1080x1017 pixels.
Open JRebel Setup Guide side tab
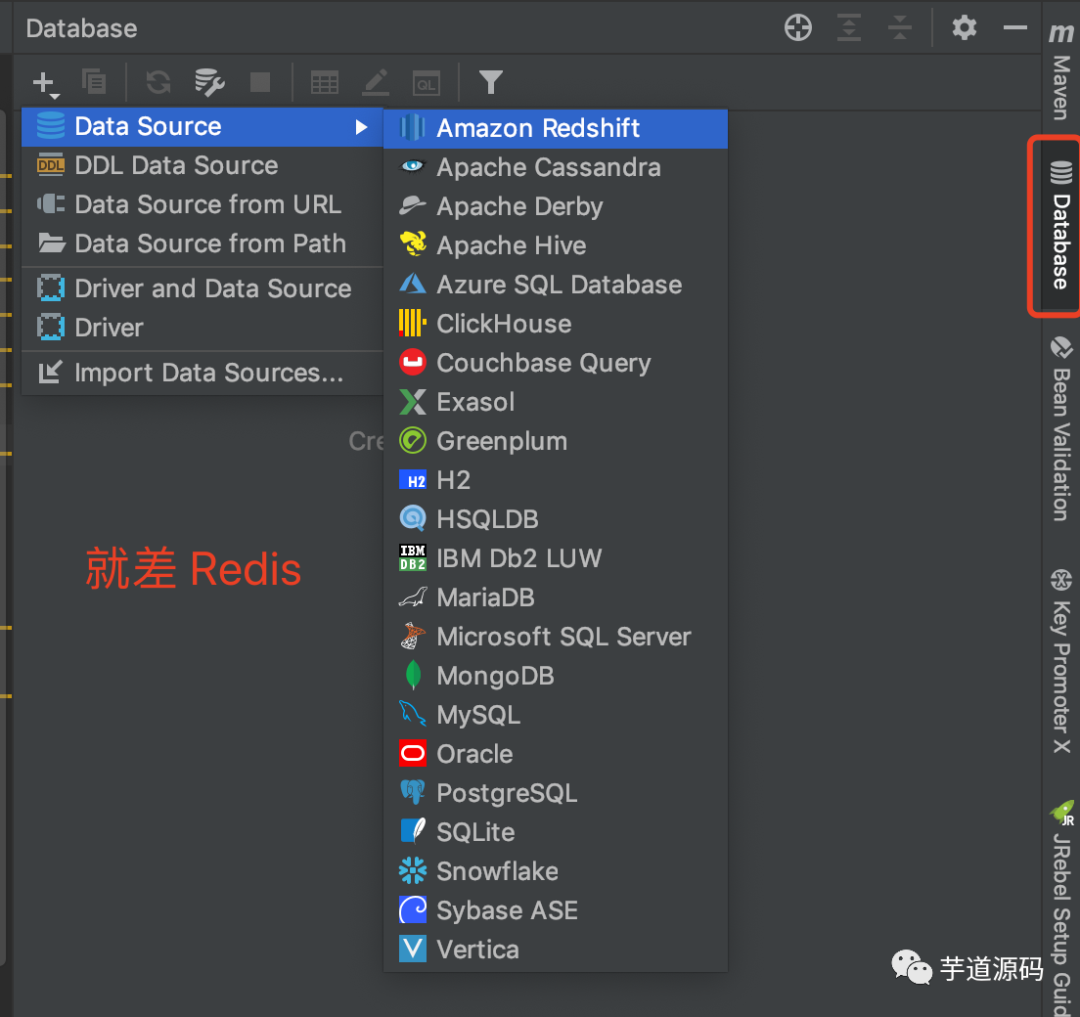[x=1061, y=908]
